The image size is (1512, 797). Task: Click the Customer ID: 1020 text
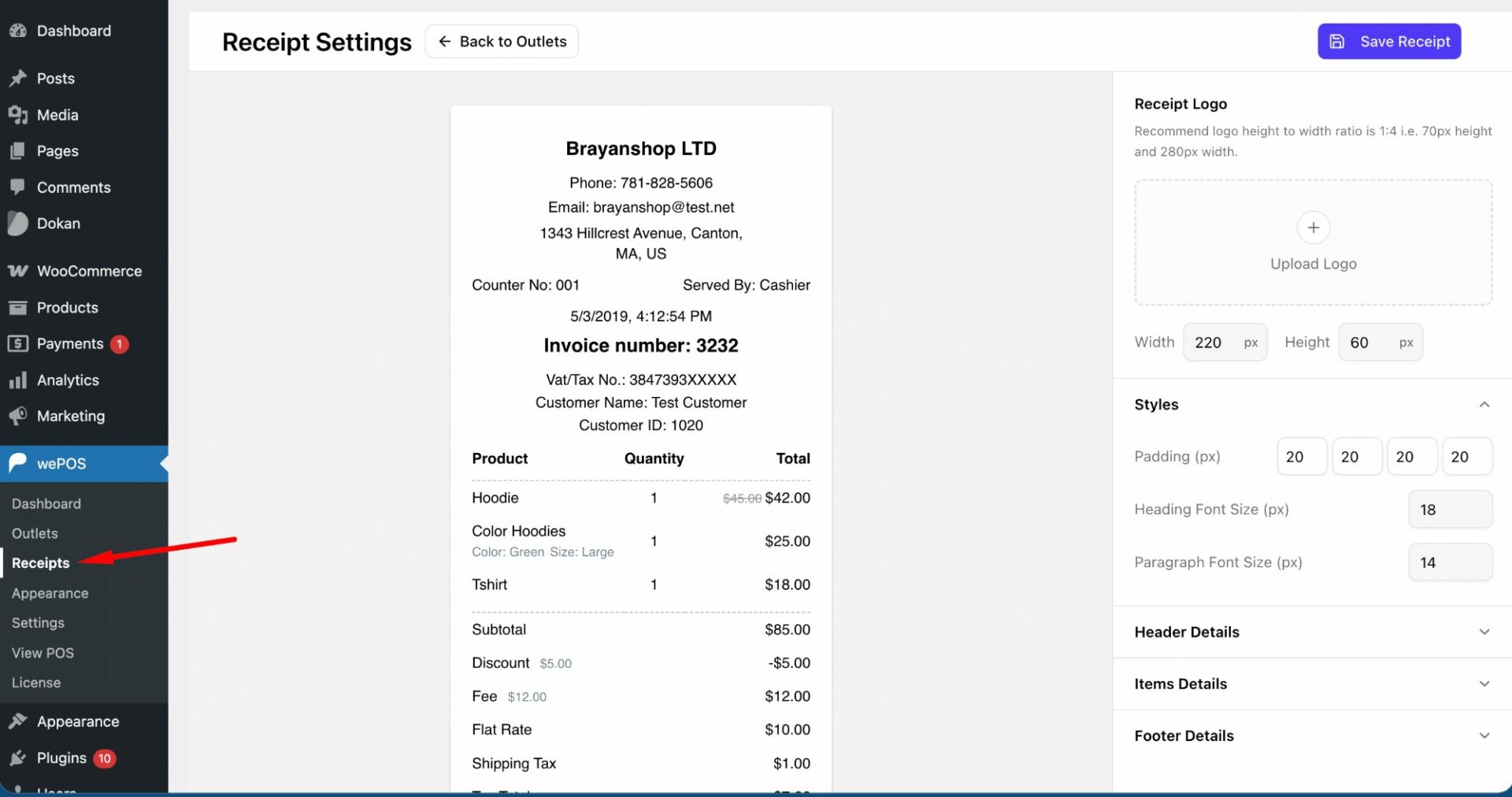(x=641, y=425)
